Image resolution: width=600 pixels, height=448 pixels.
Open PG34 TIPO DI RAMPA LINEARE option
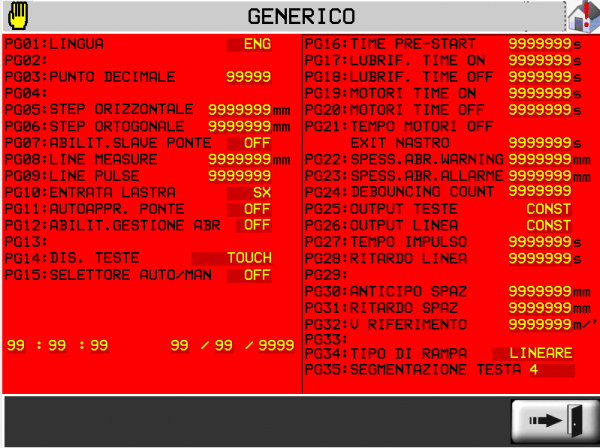coord(535,353)
